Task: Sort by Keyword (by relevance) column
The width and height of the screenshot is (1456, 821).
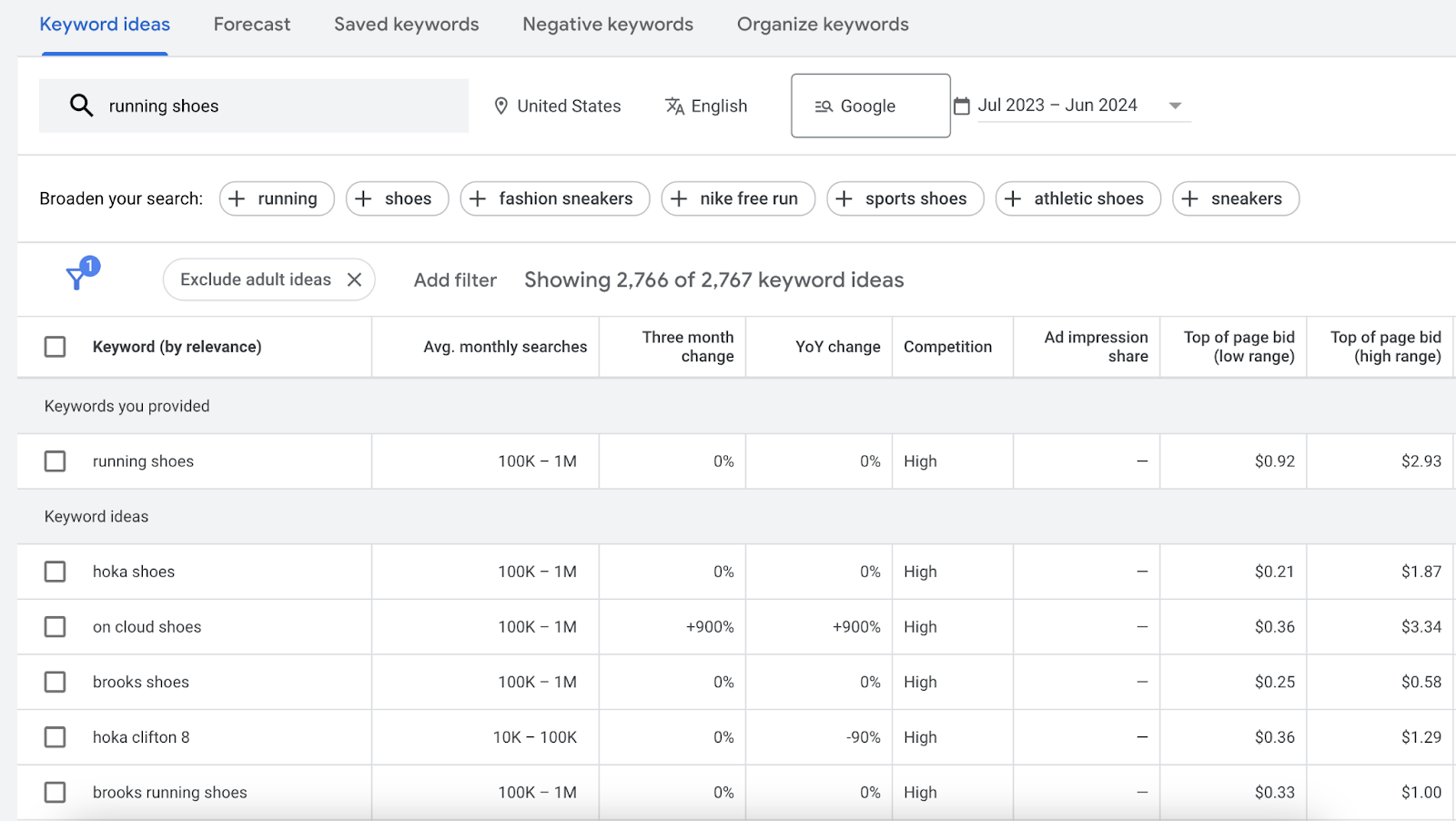Action: pyautogui.click(x=177, y=347)
